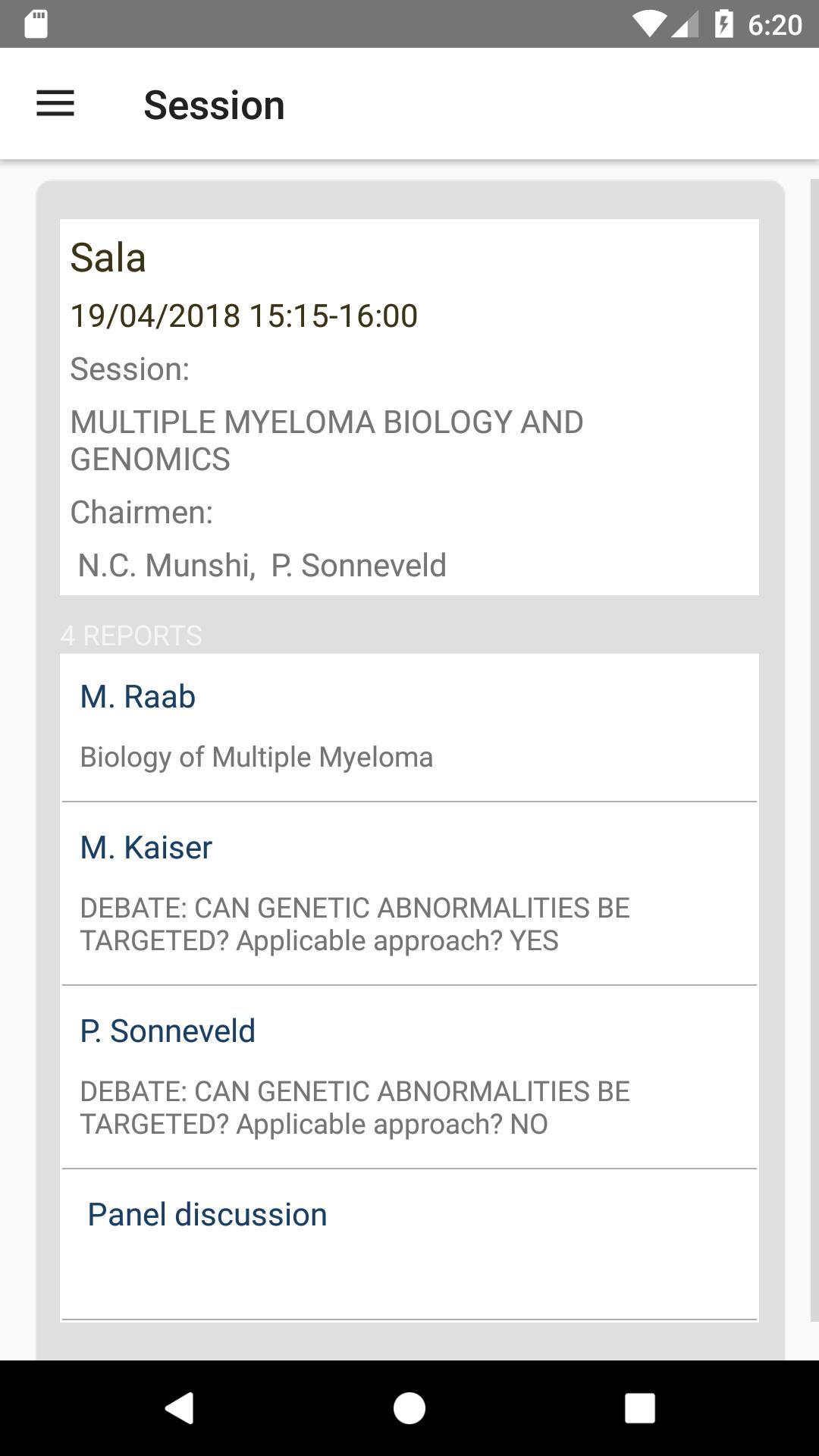Tap the Session title in header
Image resolution: width=819 pixels, height=1456 pixels.
(x=214, y=105)
